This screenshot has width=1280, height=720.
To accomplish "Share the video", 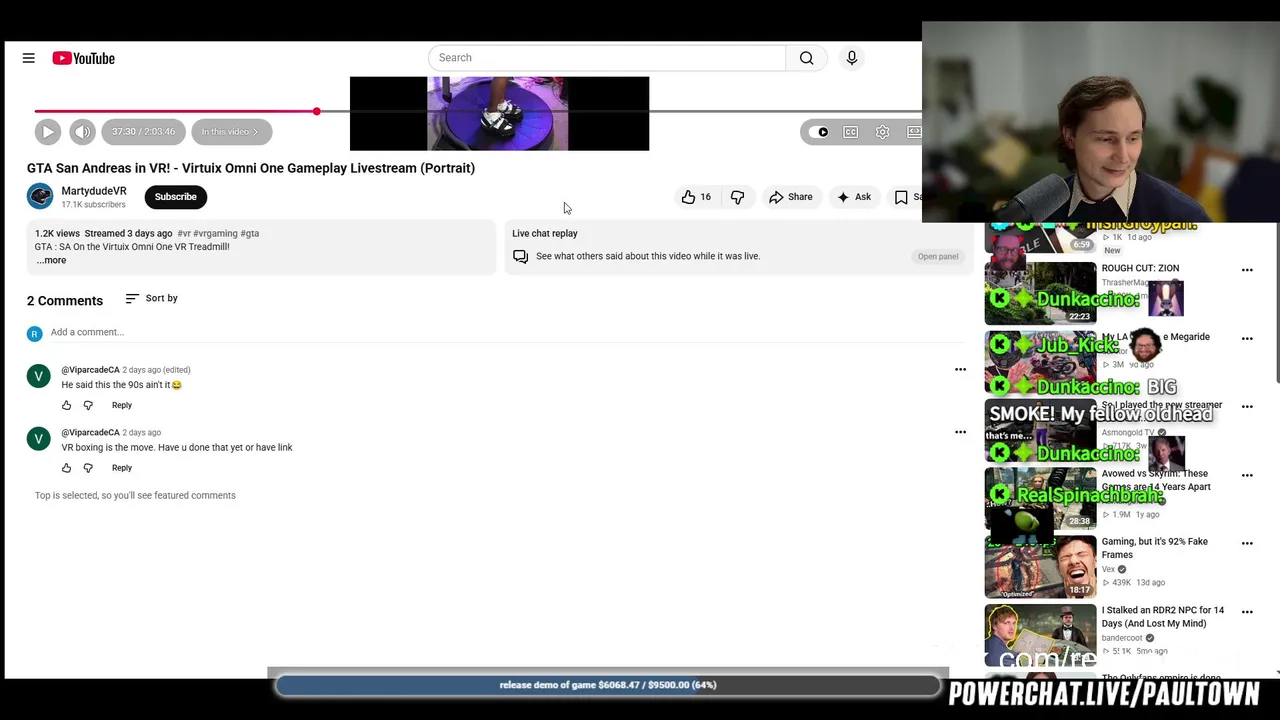I will (x=790, y=197).
